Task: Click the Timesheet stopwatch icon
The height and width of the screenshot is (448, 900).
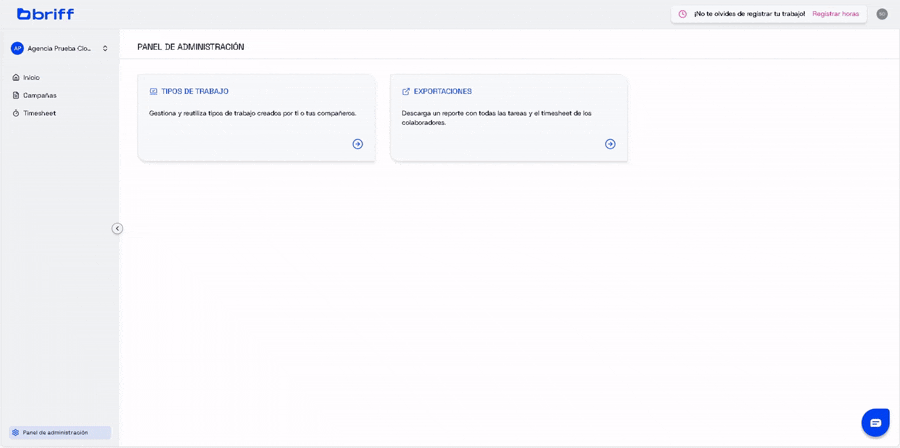Action: [16, 113]
